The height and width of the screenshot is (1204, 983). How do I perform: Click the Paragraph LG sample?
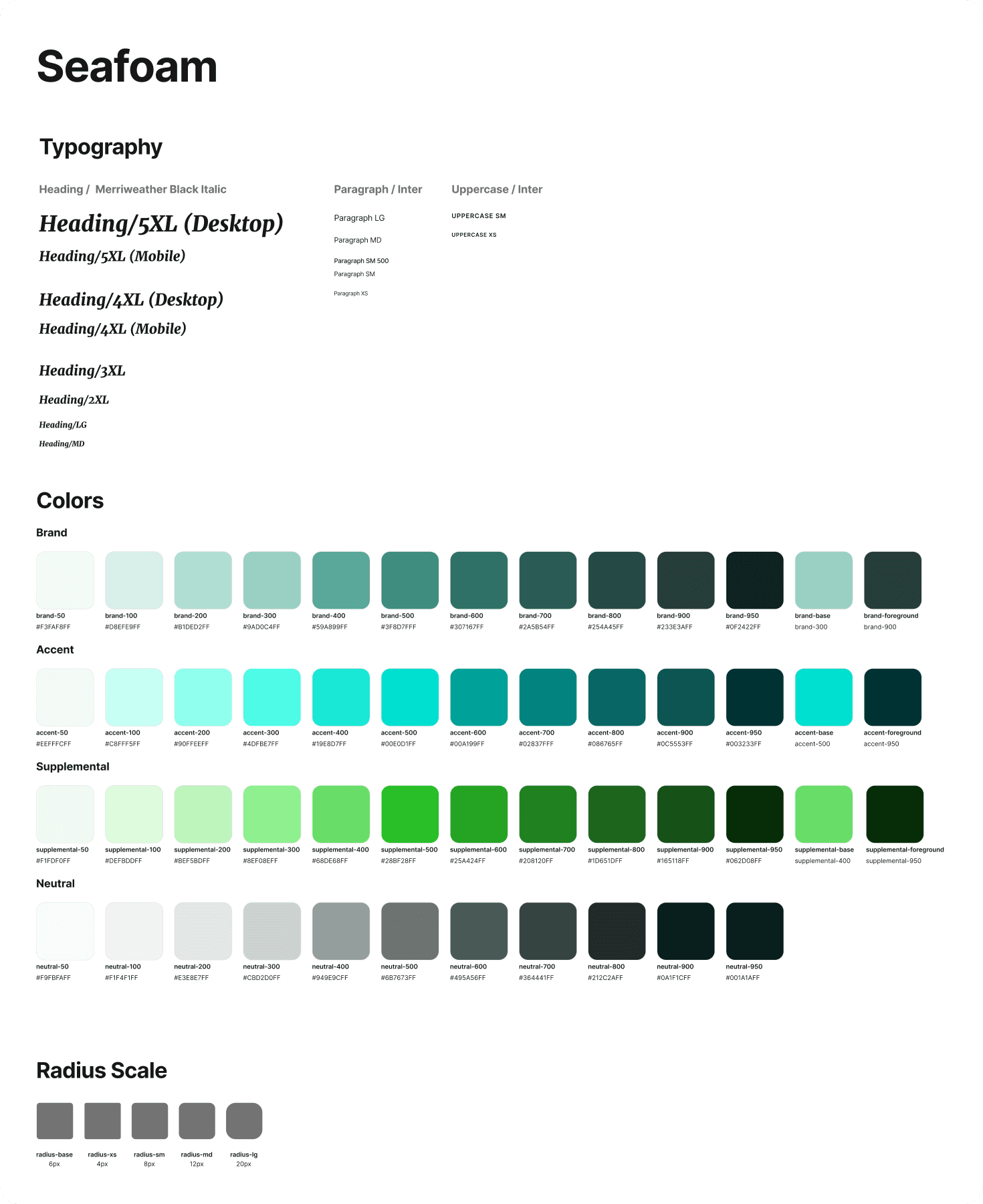tap(359, 218)
